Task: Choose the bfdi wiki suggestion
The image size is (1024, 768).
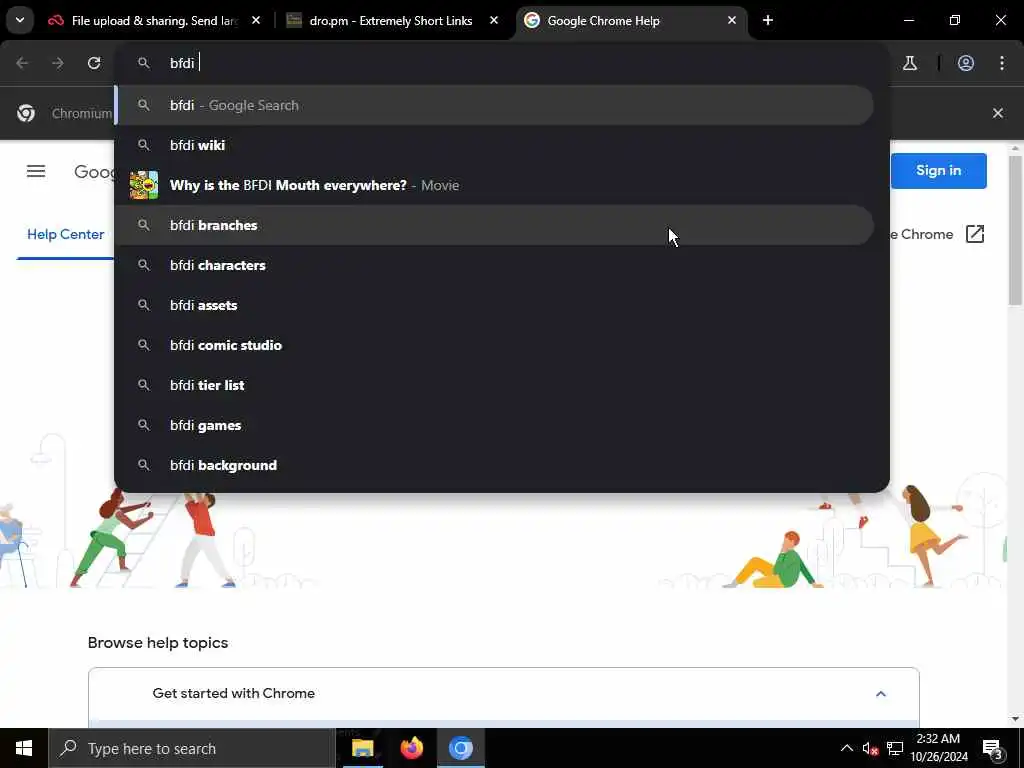Action: (x=494, y=145)
